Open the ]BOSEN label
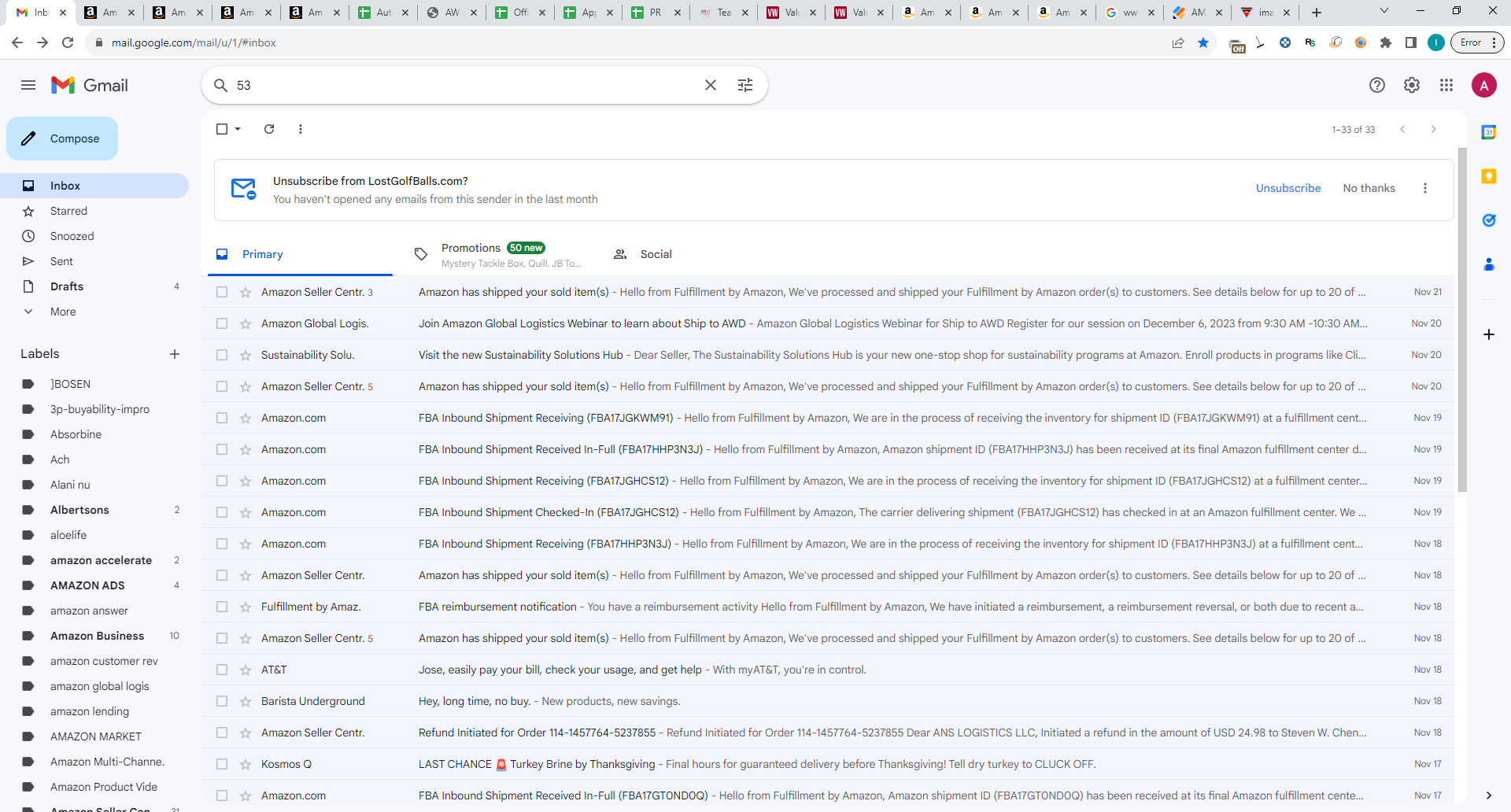 94,384
